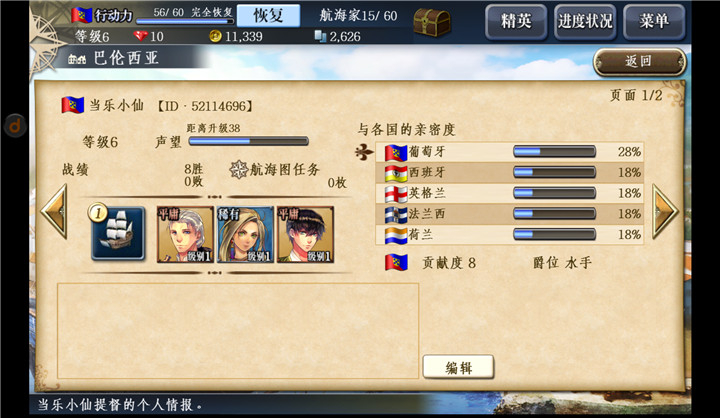
Task: Click the 恢复 button
Action: pos(269,16)
